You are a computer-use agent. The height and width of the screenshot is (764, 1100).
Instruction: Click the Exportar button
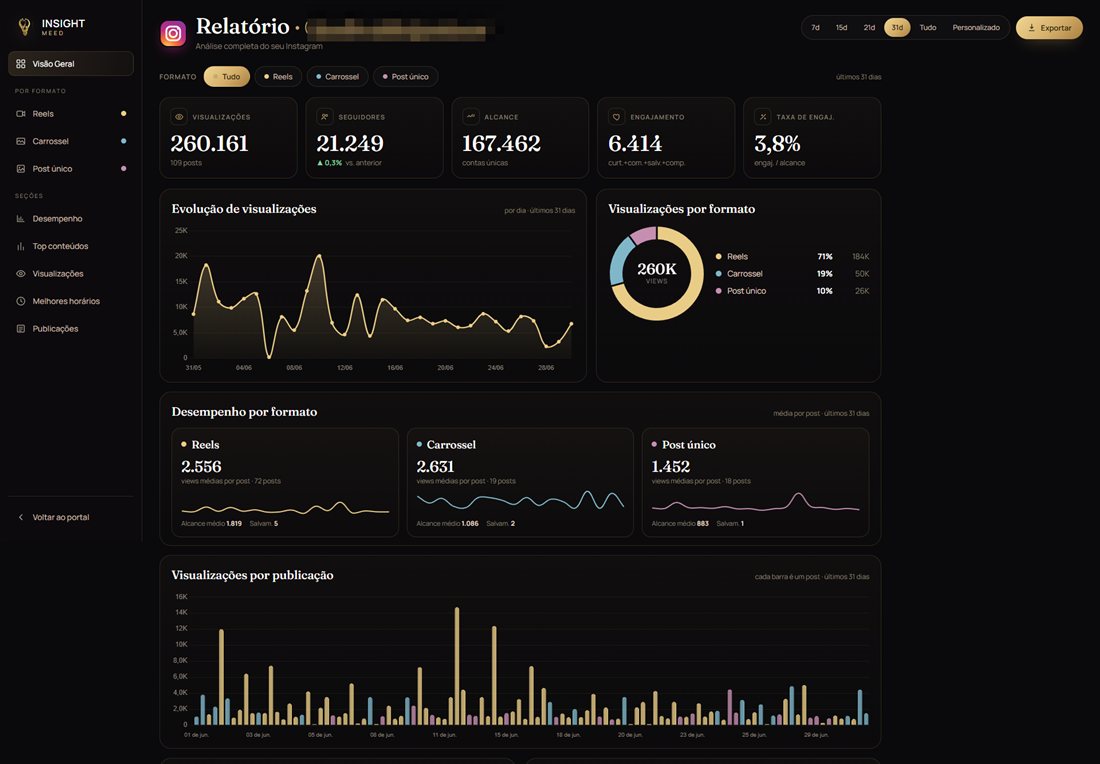1049,28
